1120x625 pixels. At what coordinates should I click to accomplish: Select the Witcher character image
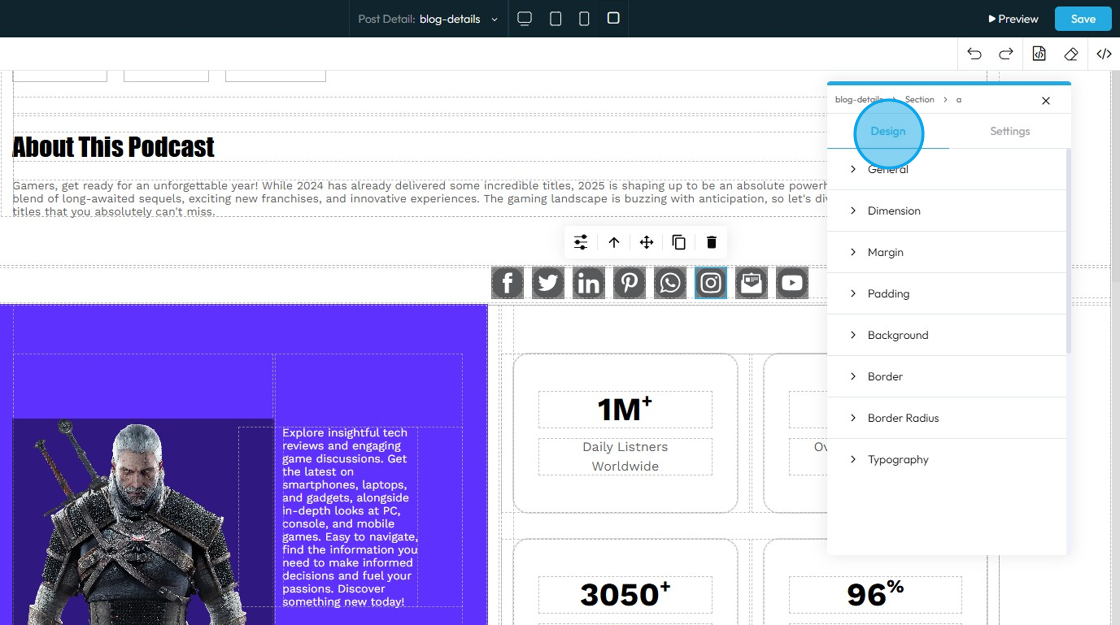pyautogui.click(x=144, y=522)
